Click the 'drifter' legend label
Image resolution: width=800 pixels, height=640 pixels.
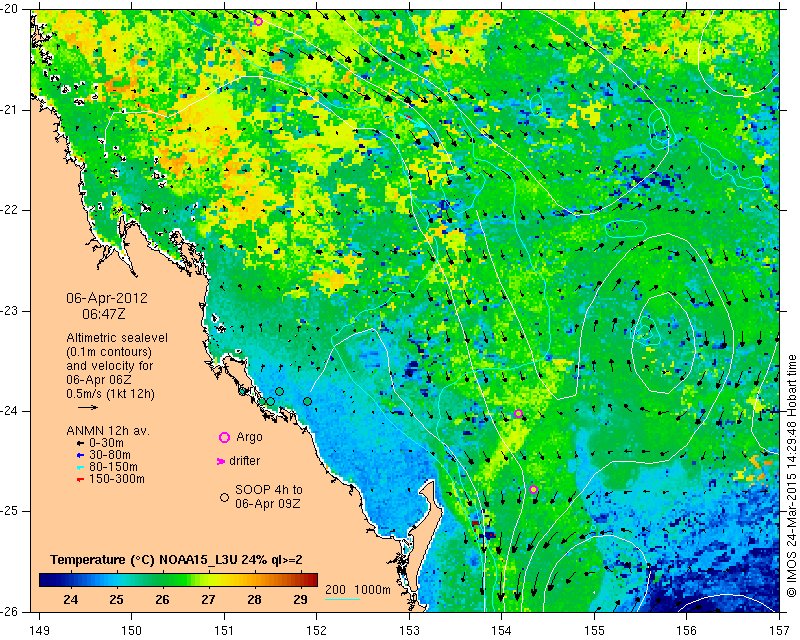pos(244,461)
